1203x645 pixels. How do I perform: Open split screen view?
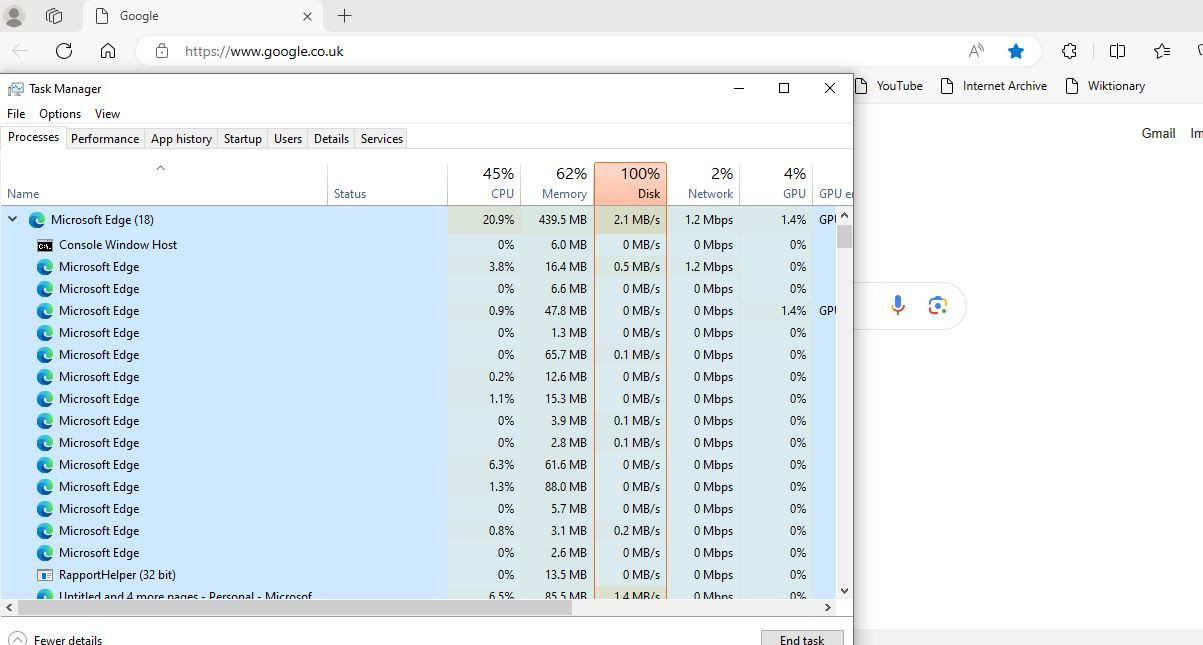coord(1118,51)
